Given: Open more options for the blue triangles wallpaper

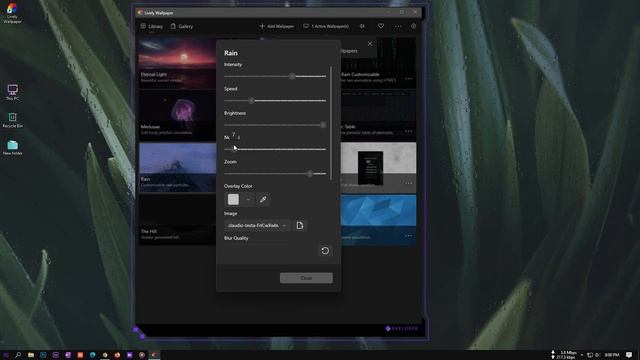Looking at the screenshot, I should (409, 236).
